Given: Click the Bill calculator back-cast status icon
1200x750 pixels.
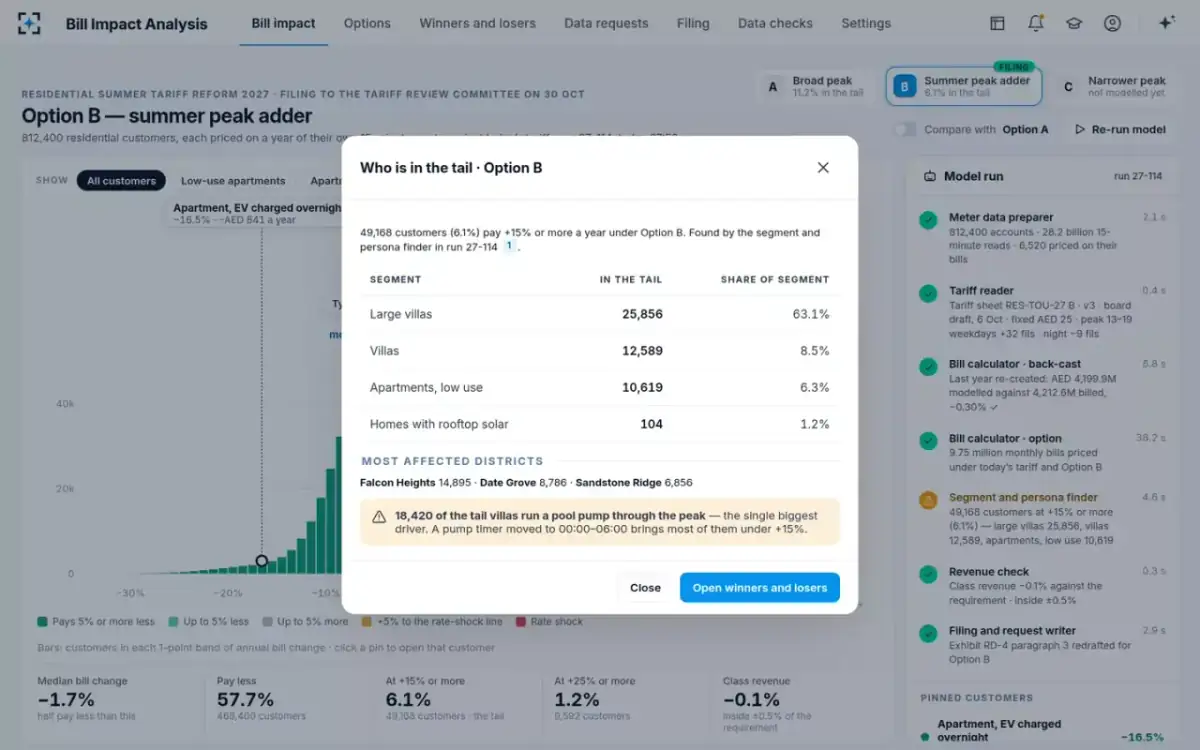Looking at the screenshot, I should point(929,366).
